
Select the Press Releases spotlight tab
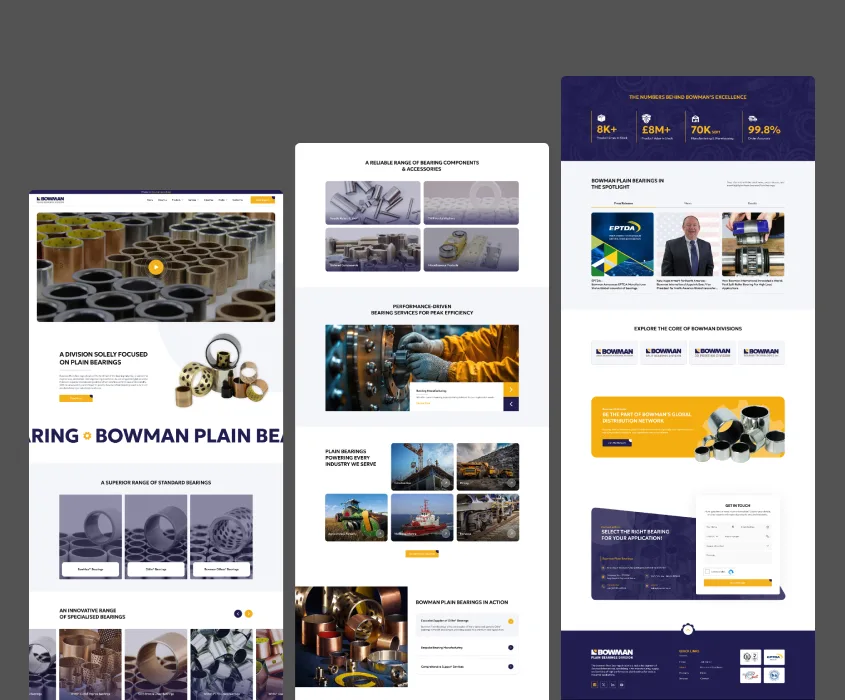point(624,203)
